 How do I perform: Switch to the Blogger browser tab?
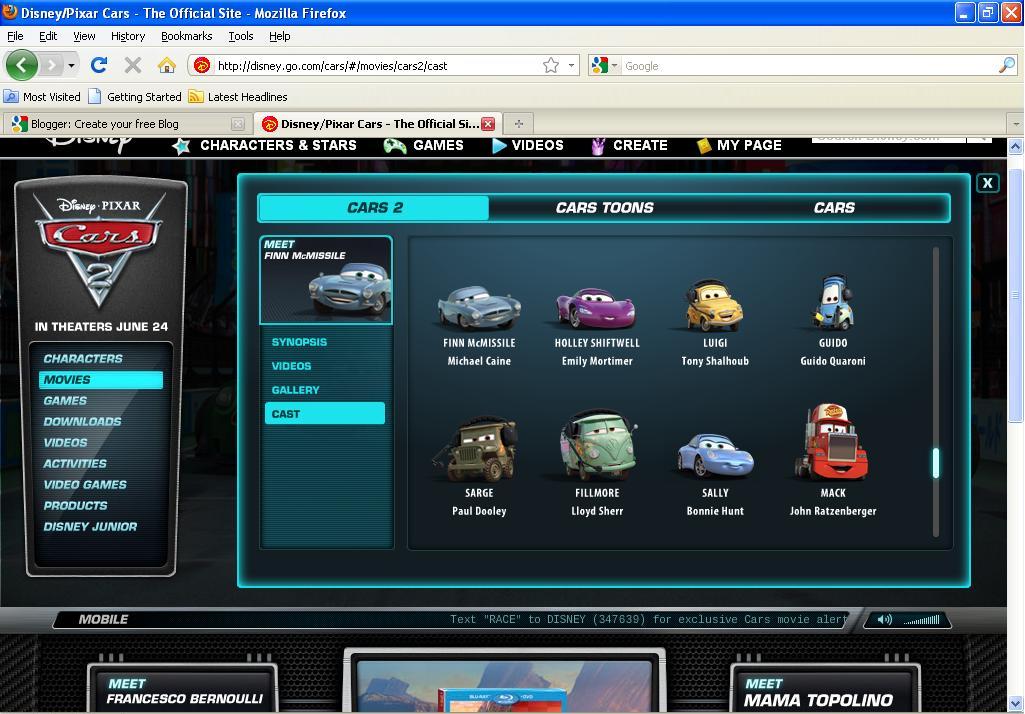click(127, 124)
